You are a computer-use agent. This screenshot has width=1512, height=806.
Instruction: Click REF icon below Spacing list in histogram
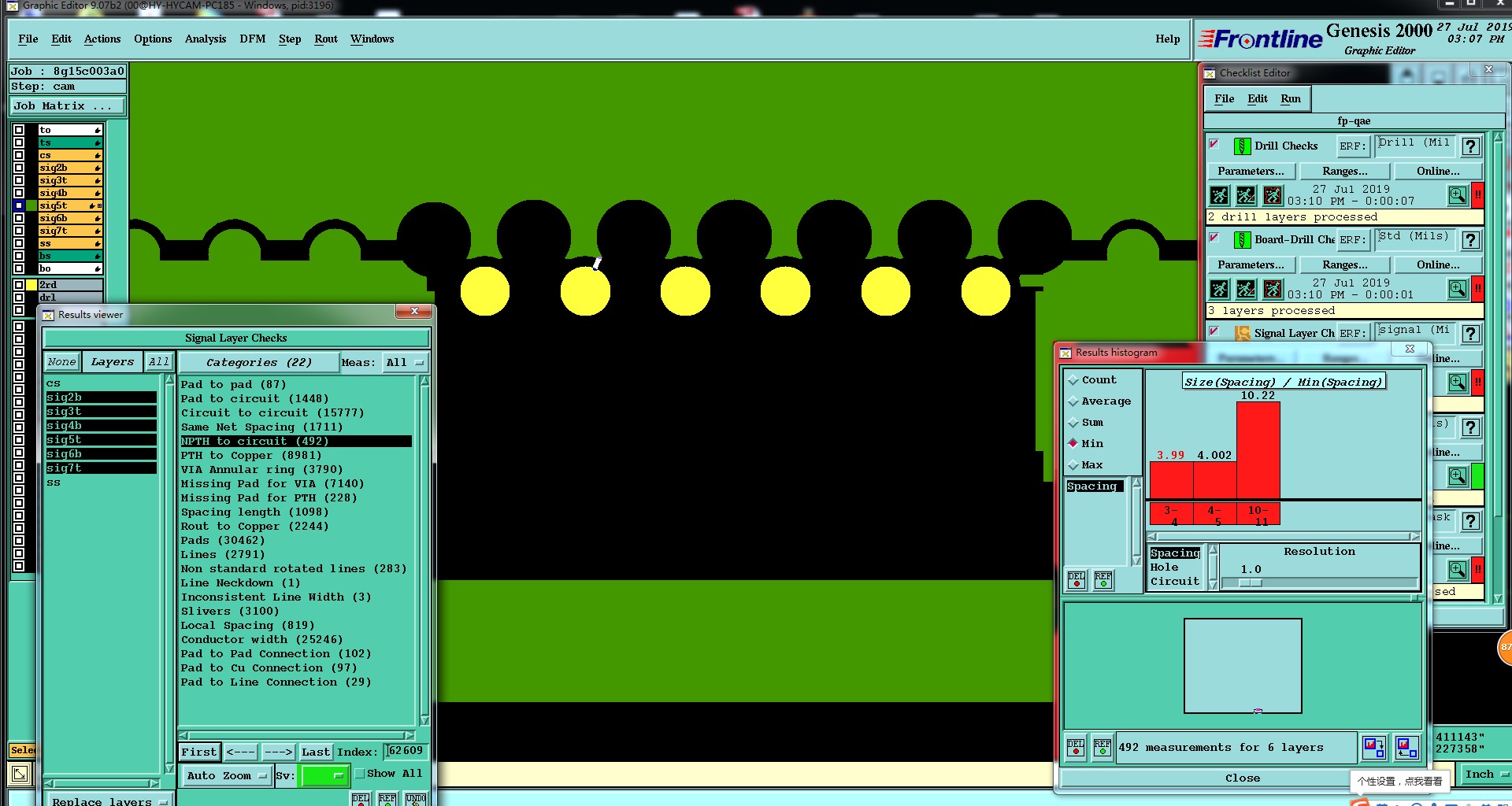pyautogui.click(x=1103, y=580)
